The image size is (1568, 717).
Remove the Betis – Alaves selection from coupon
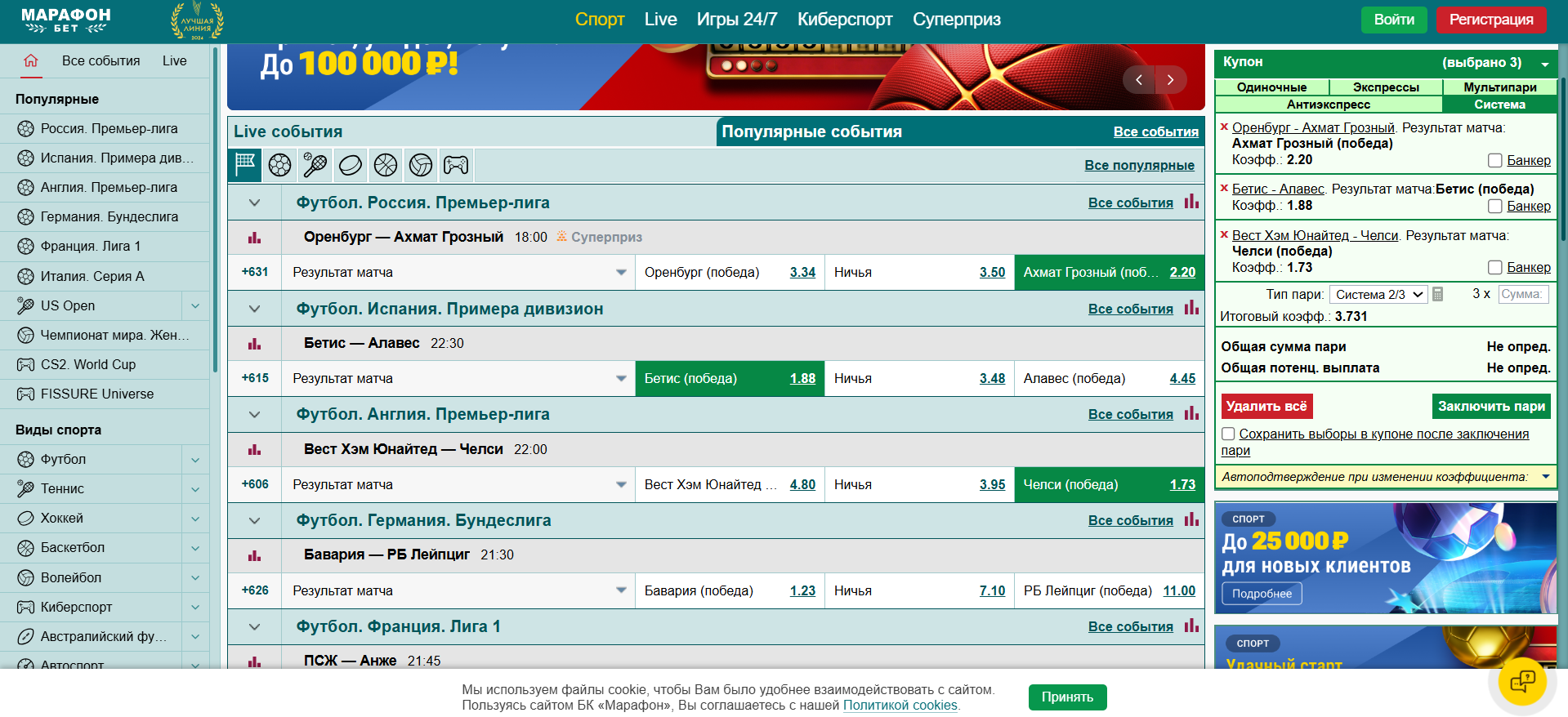[x=1224, y=188]
